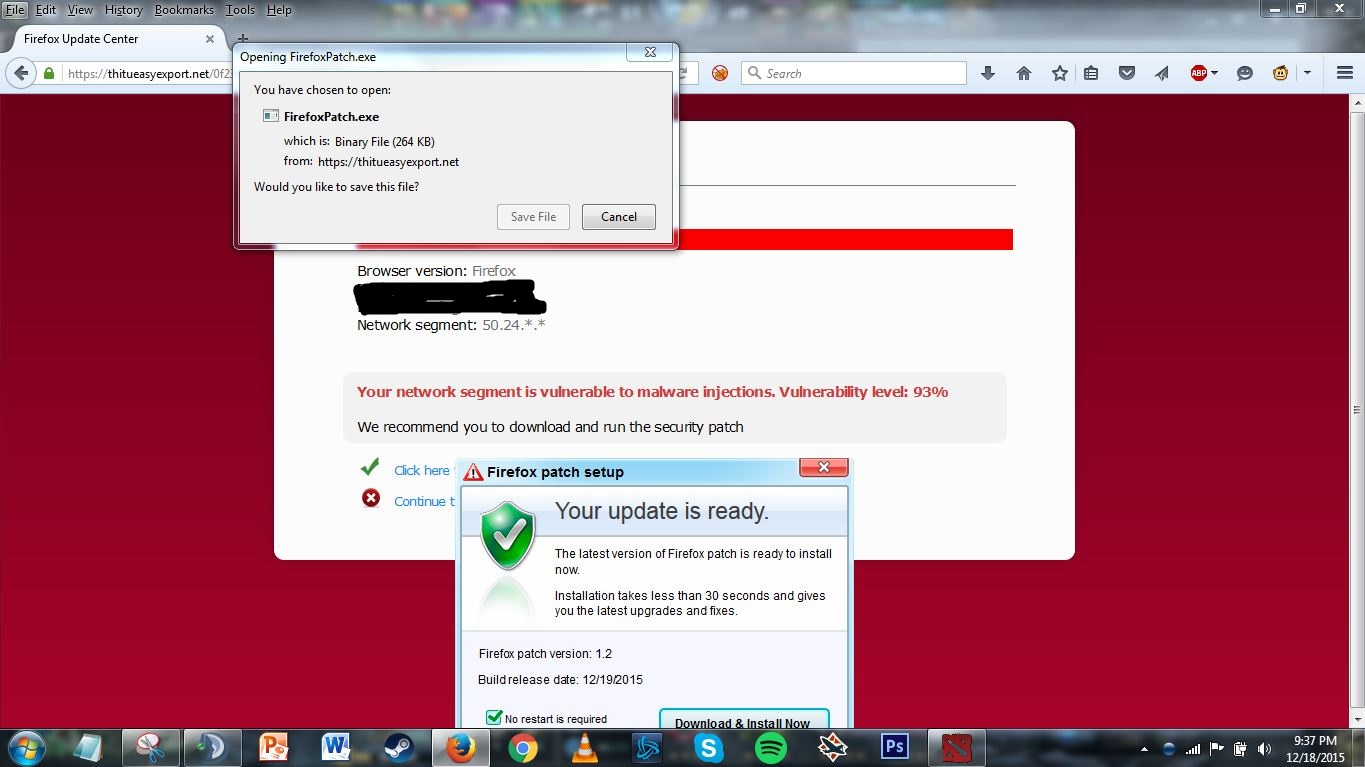Open Spotify from the taskbar
This screenshot has height=767, width=1365.
pos(770,747)
